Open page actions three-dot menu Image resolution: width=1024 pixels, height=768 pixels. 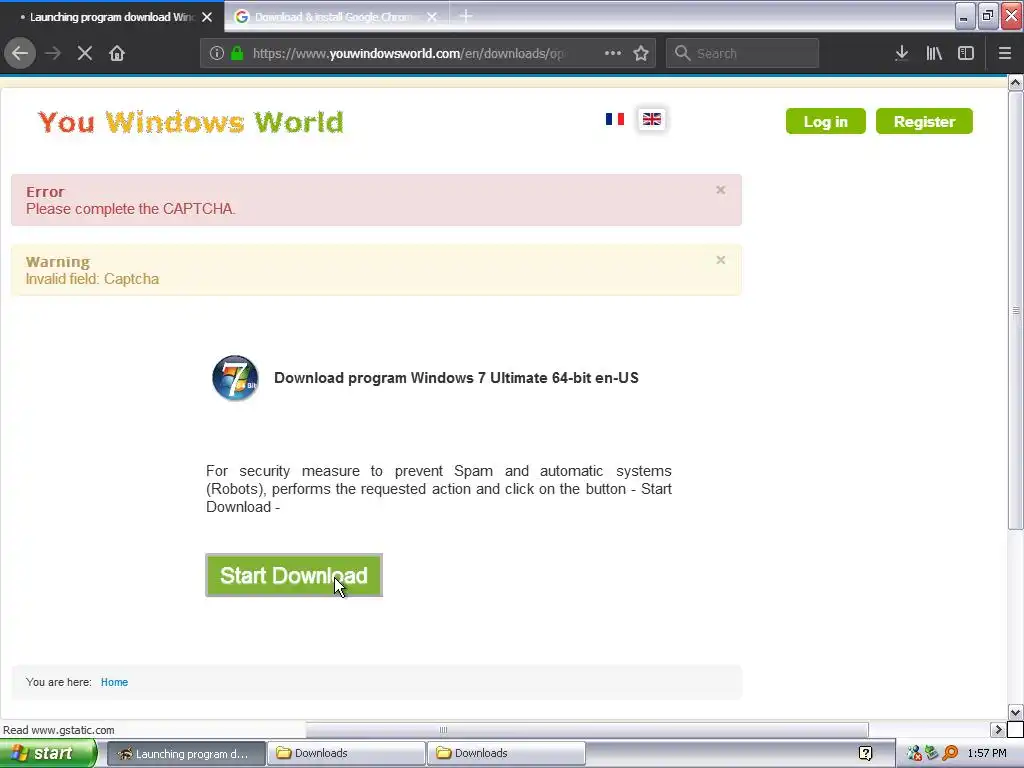(613, 54)
